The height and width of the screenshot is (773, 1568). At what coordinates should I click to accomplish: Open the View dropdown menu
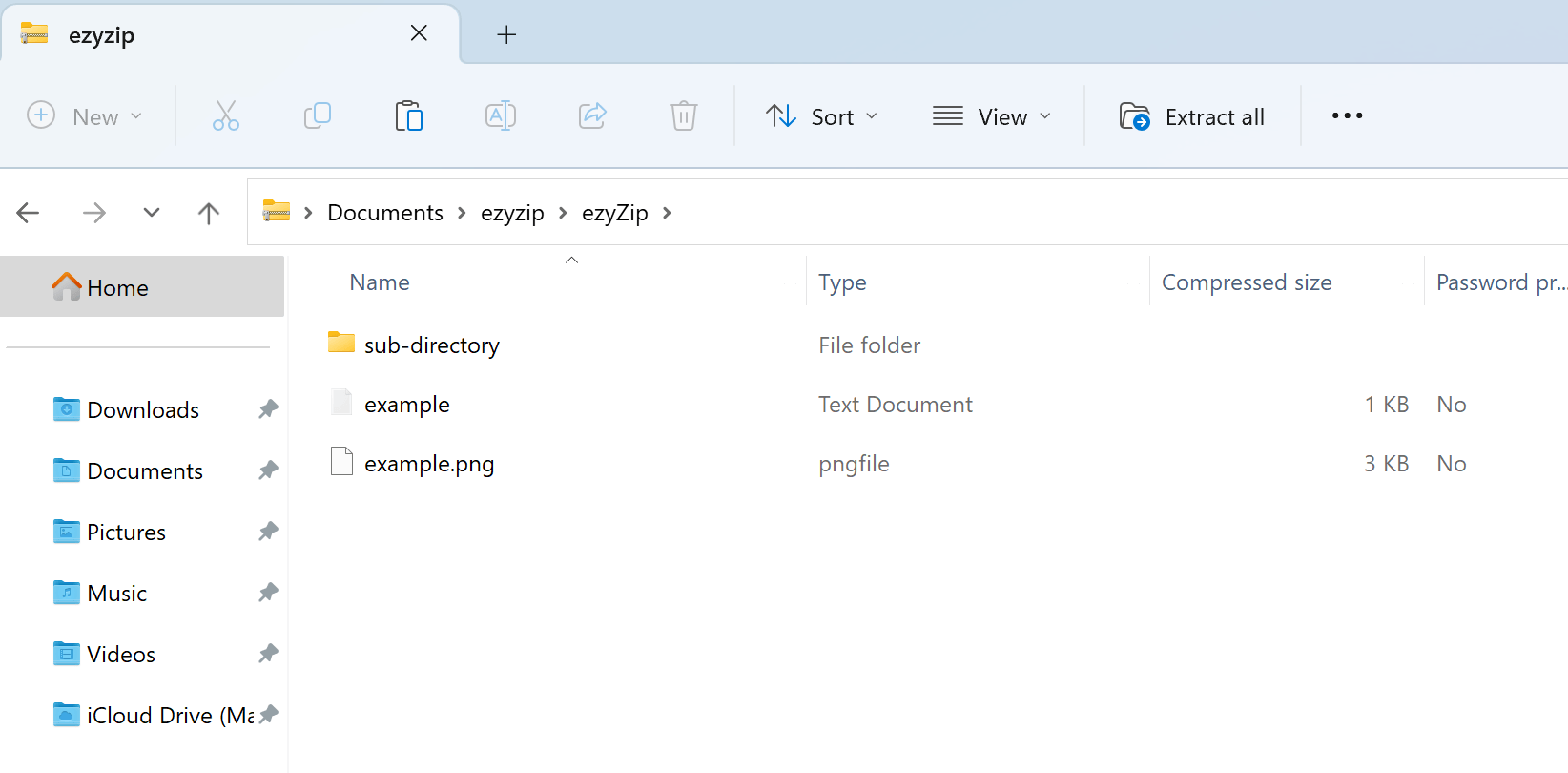992,116
